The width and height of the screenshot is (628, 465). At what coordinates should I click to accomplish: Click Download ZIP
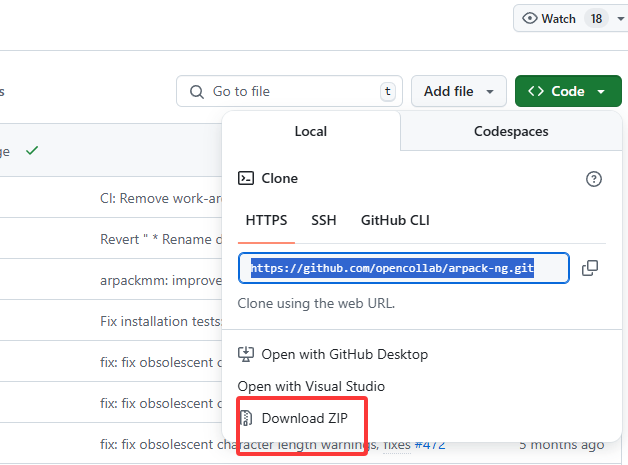[300, 417]
